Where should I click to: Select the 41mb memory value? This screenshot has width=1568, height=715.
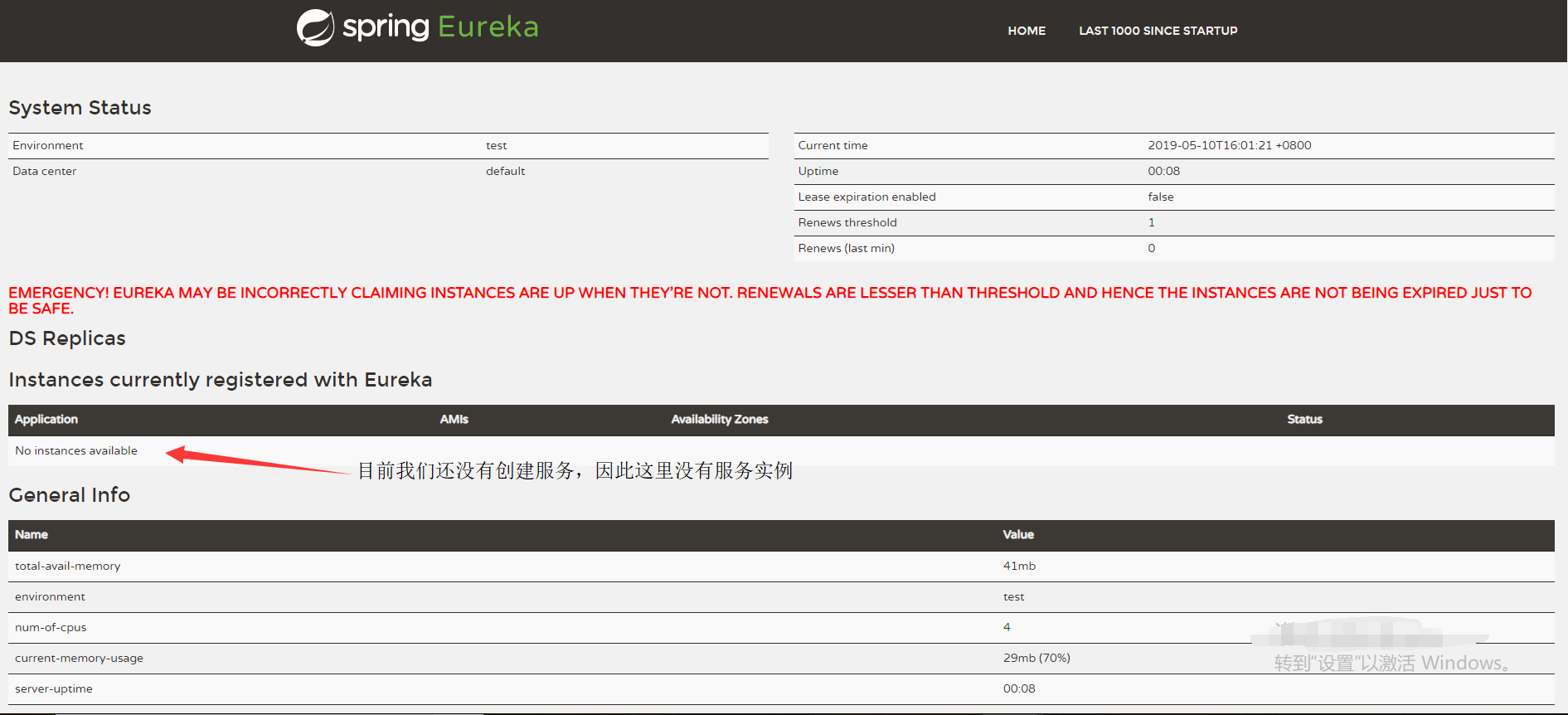click(1019, 566)
